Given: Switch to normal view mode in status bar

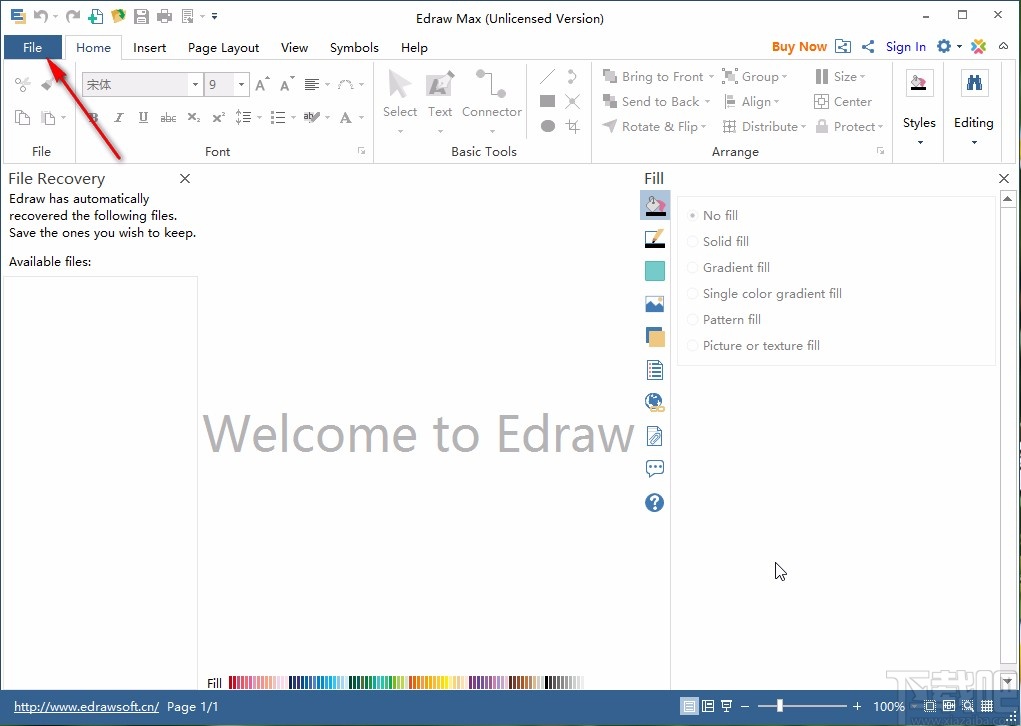Looking at the screenshot, I should point(689,706).
